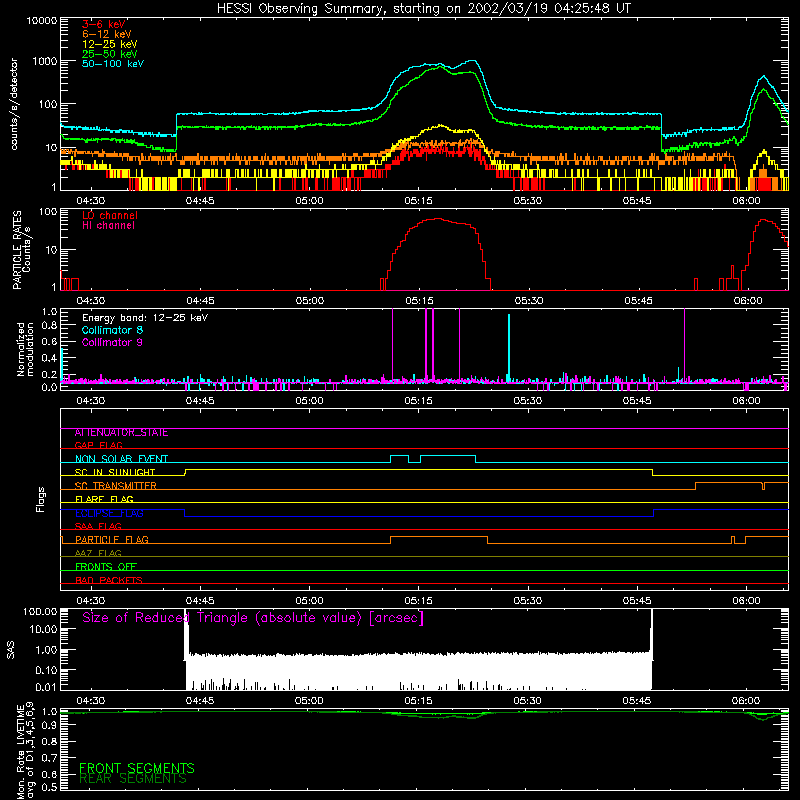Select the red 3-6 keV legend label
The width and height of the screenshot is (800, 800).
(x=104, y=24)
